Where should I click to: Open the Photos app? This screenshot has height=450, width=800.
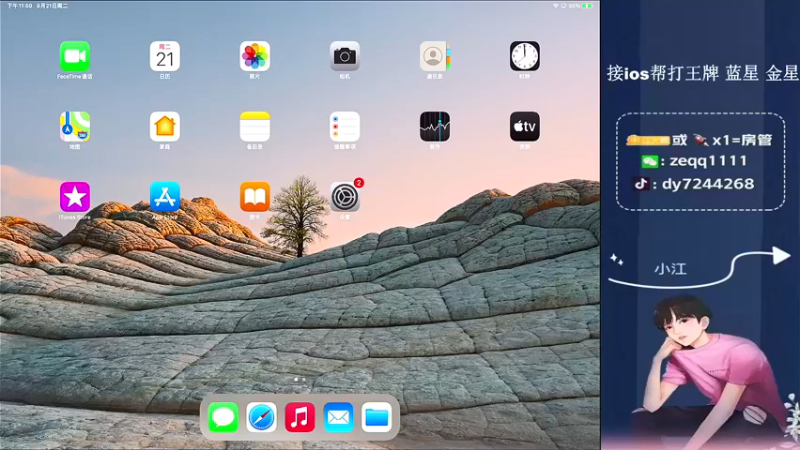pos(255,56)
